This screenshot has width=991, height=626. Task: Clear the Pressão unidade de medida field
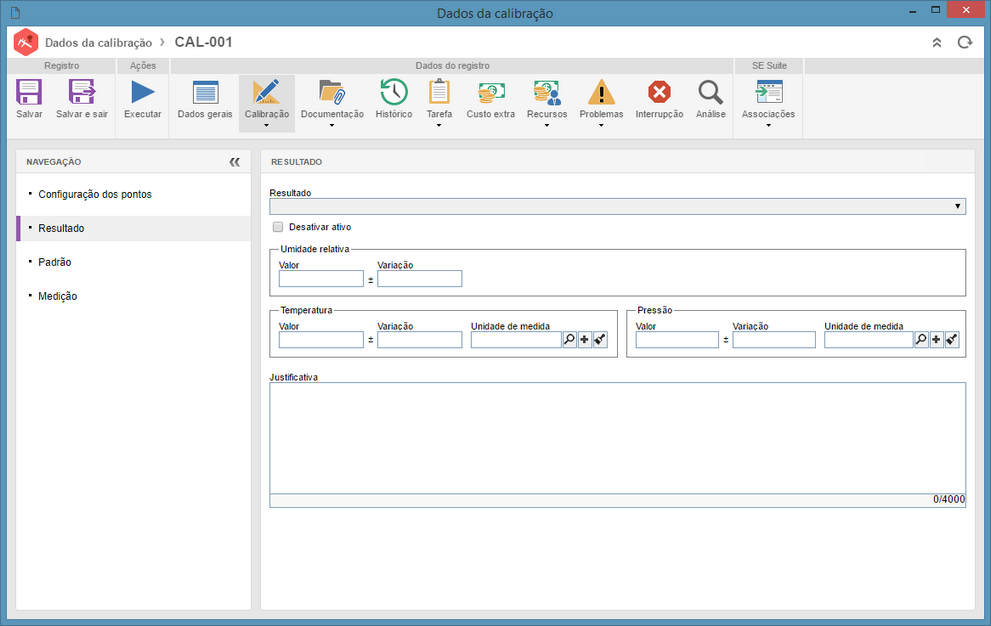952,340
